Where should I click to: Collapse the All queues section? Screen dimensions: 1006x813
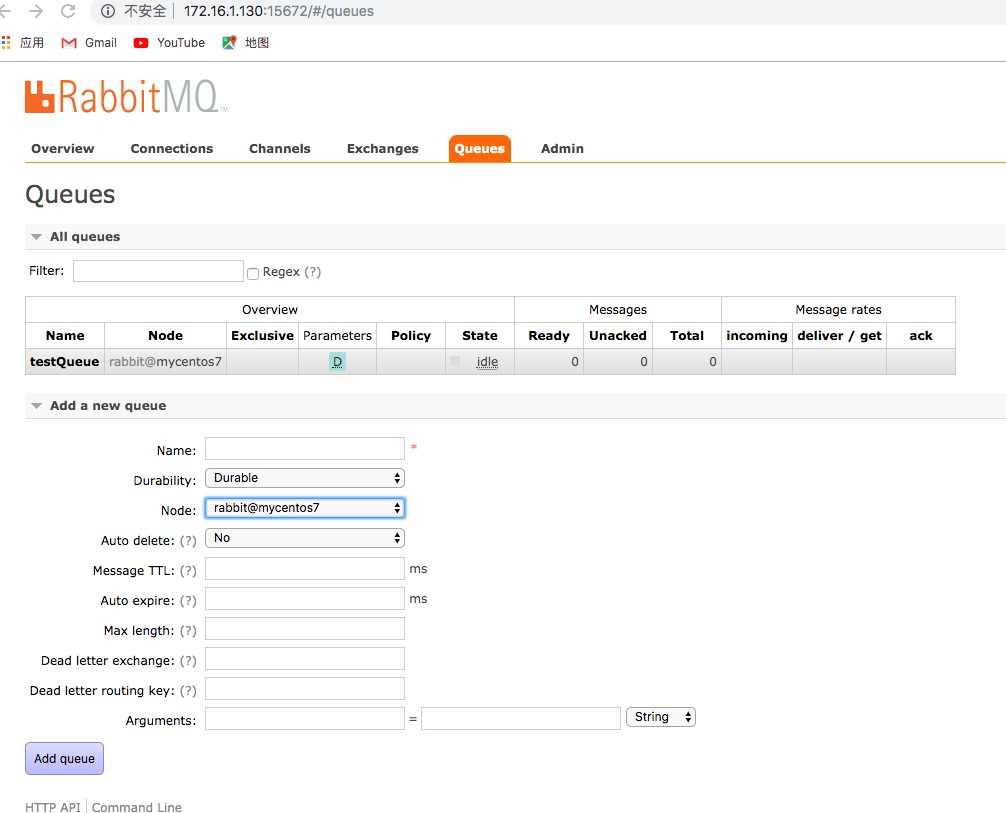click(x=37, y=237)
